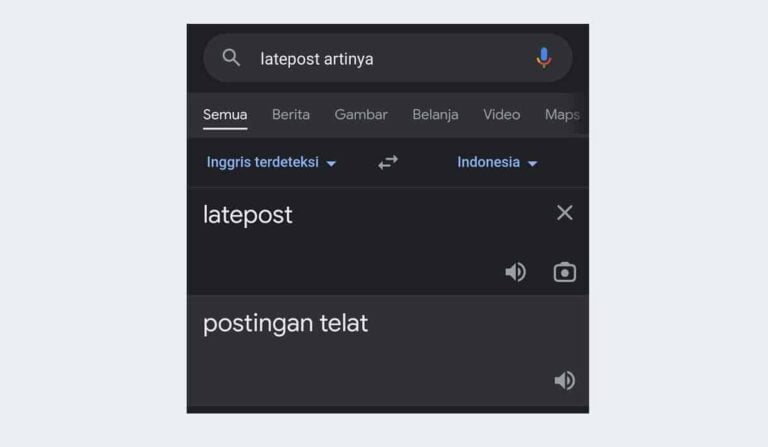Image resolution: width=768 pixels, height=447 pixels.
Task: Open the Belanja tab
Action: tap(435, 115)
